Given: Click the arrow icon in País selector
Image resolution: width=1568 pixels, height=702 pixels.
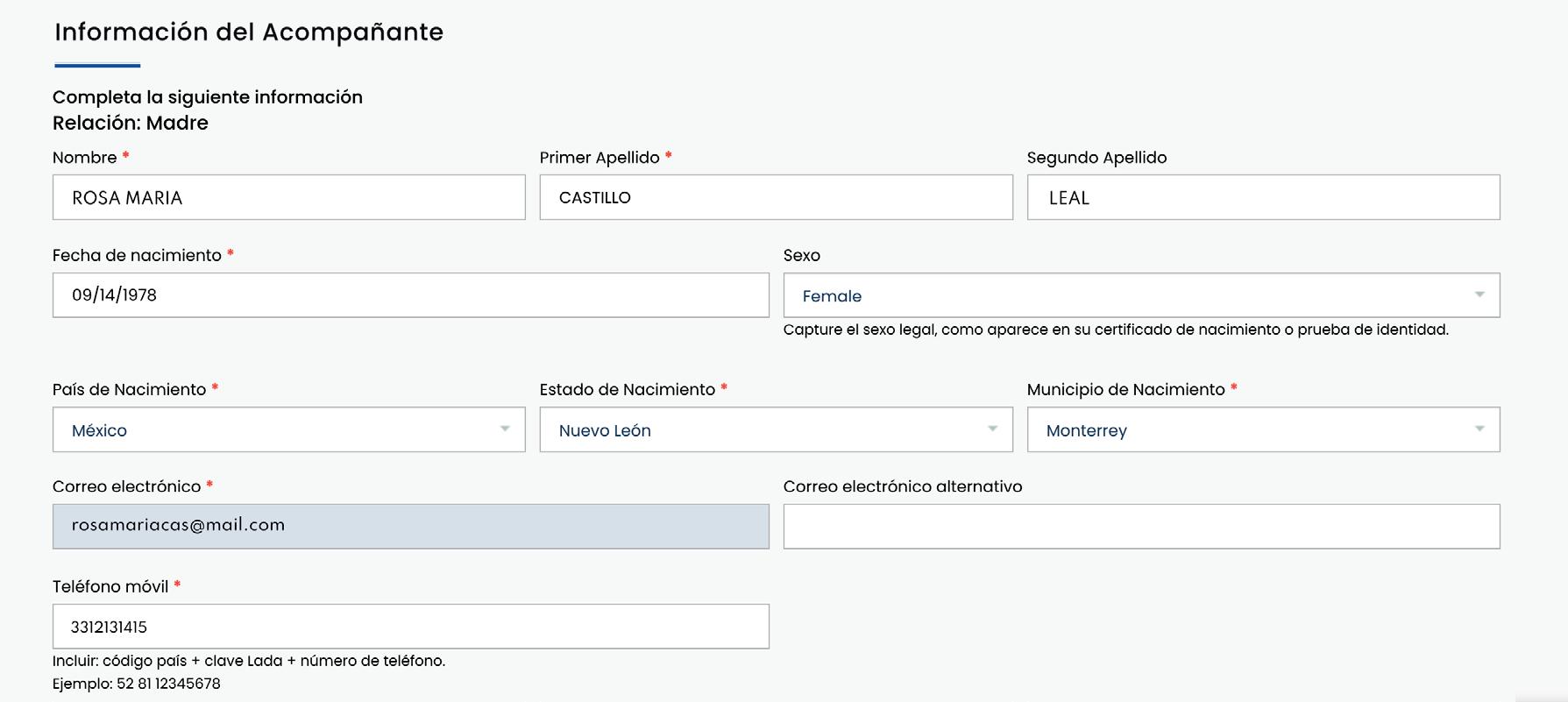Looking at the screenshot, I should [x=505, y=429].
